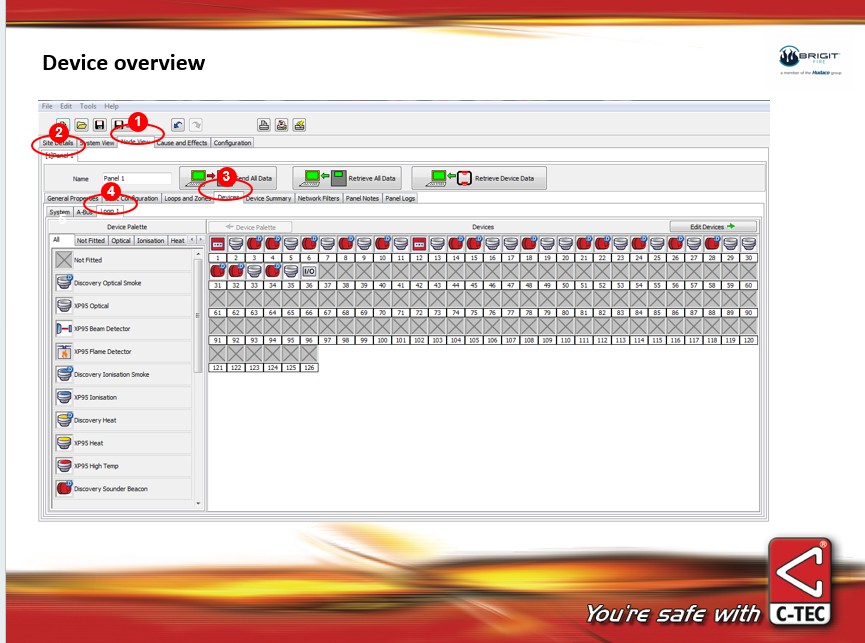This screenshot has height=643, width=865.
Task: Click the Undo arrow in toolbar
Action: (177, 124)
